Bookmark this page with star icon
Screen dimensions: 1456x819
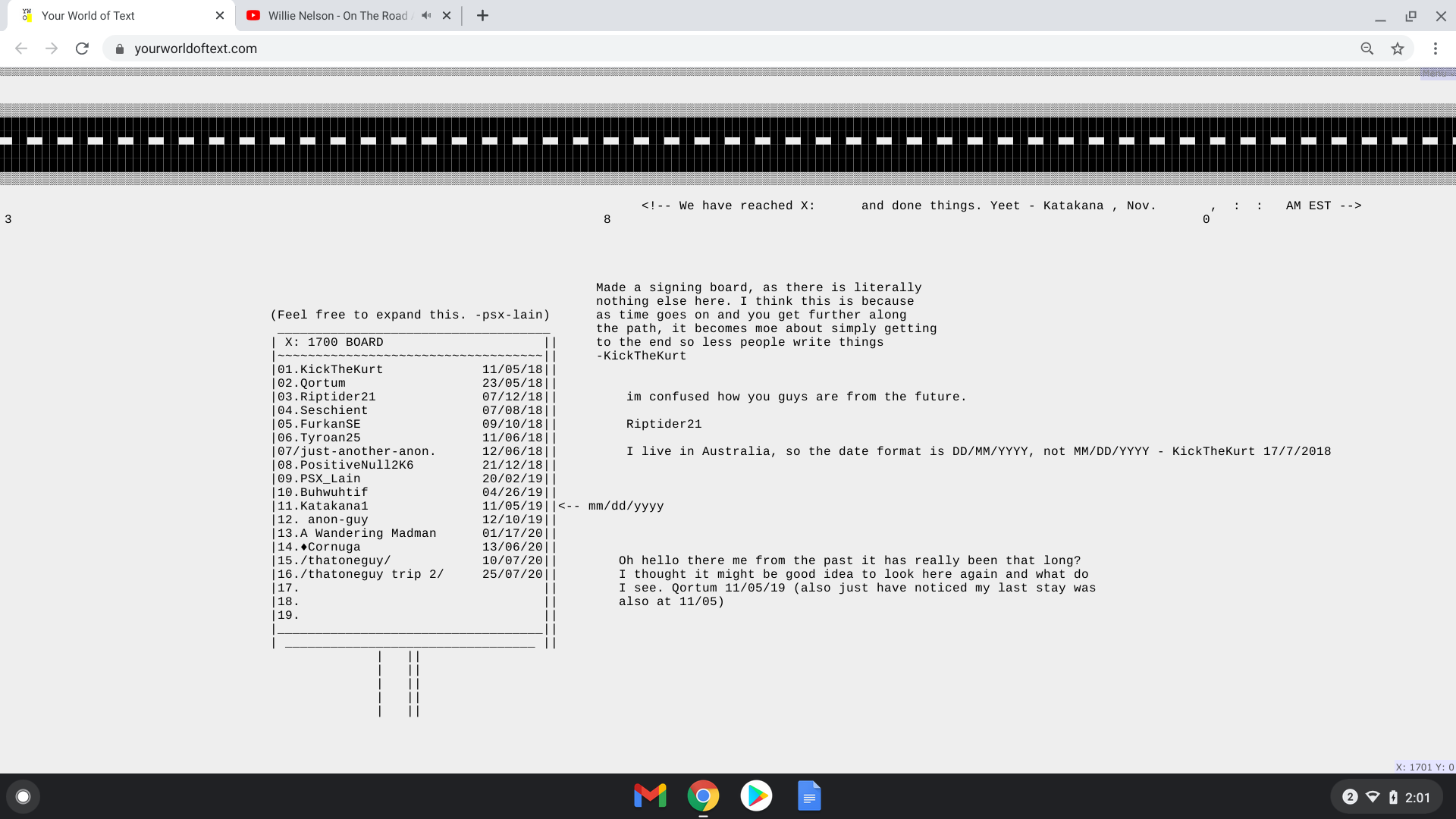click(1398, 49)
